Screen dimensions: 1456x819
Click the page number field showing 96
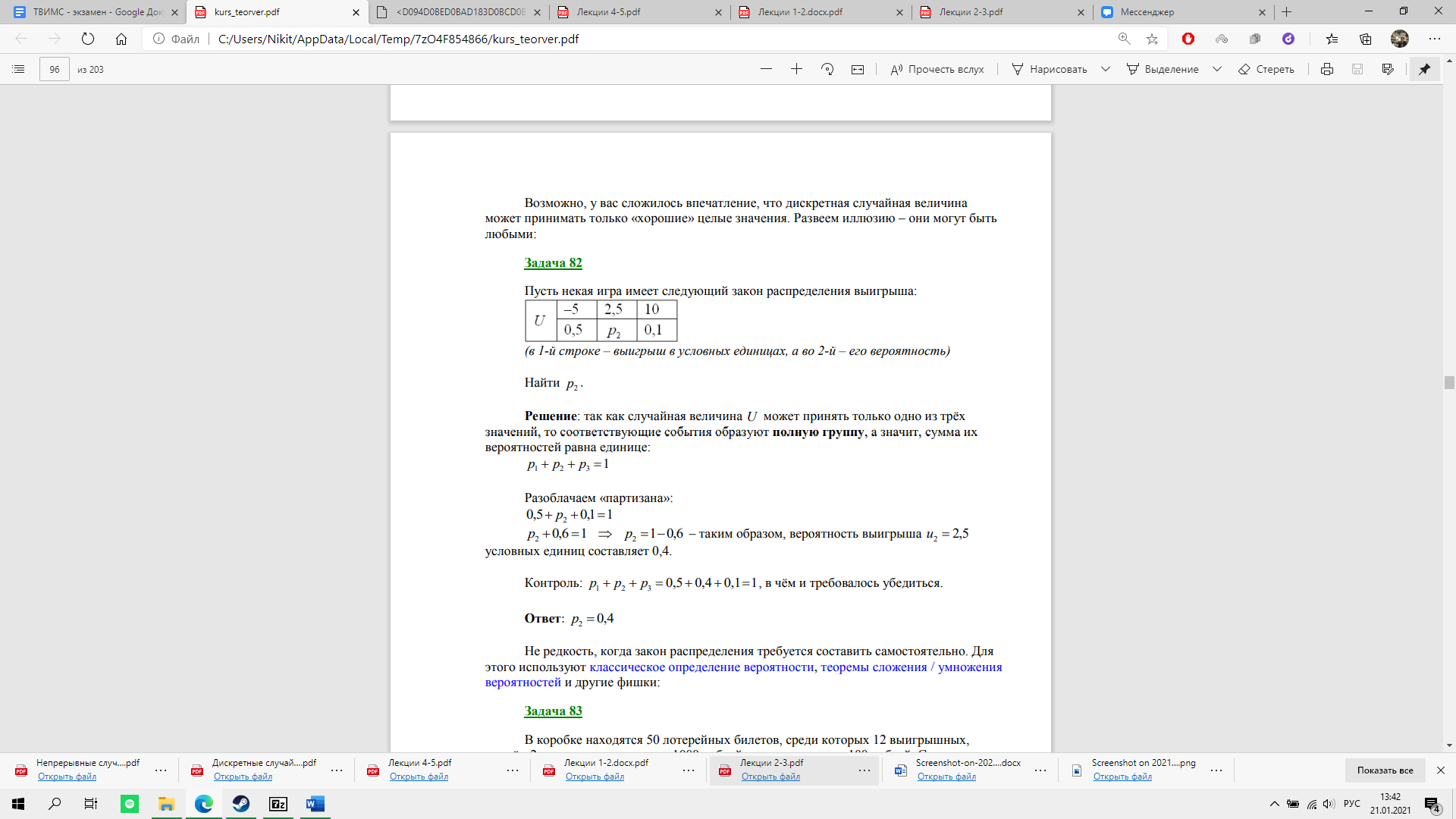point(55,69)
